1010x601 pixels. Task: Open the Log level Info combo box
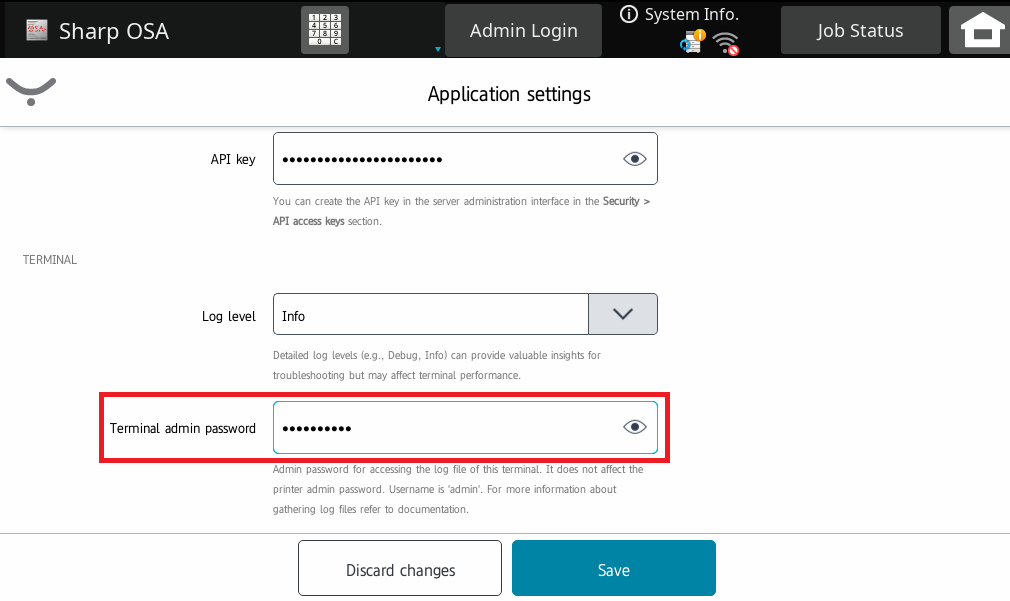click(430, 314)
